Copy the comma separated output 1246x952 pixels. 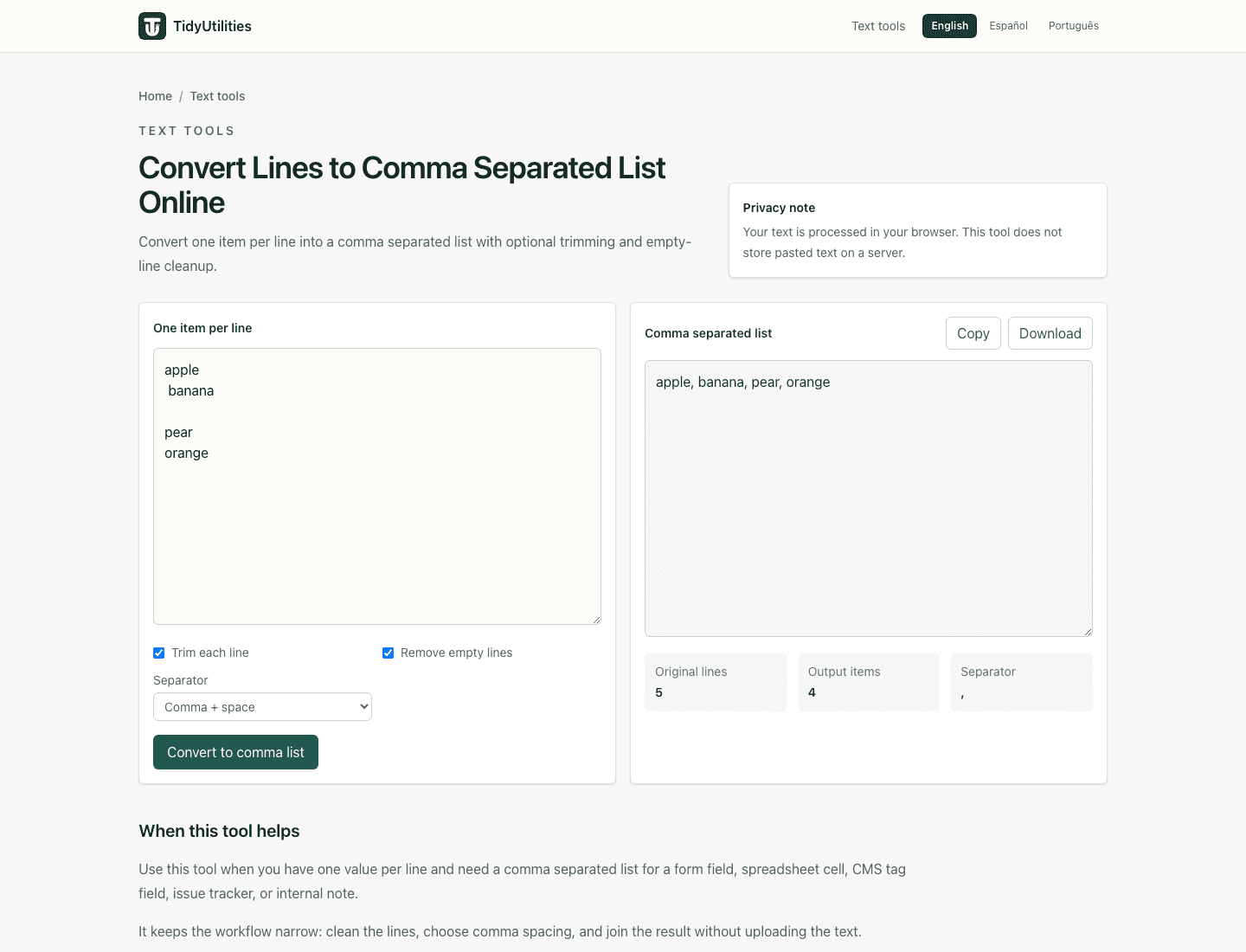pyautogui.click(x=973, y=333)
